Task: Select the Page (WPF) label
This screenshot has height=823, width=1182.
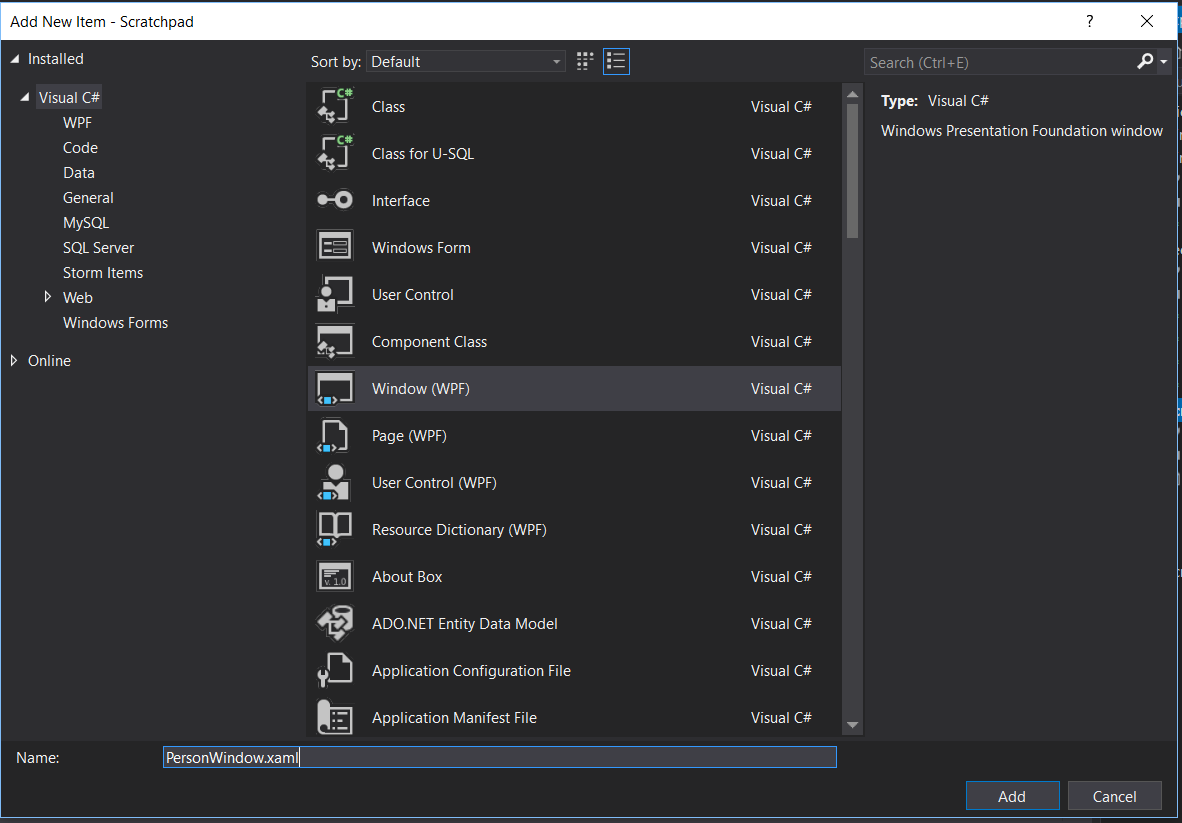Action: tap(409, 436)
